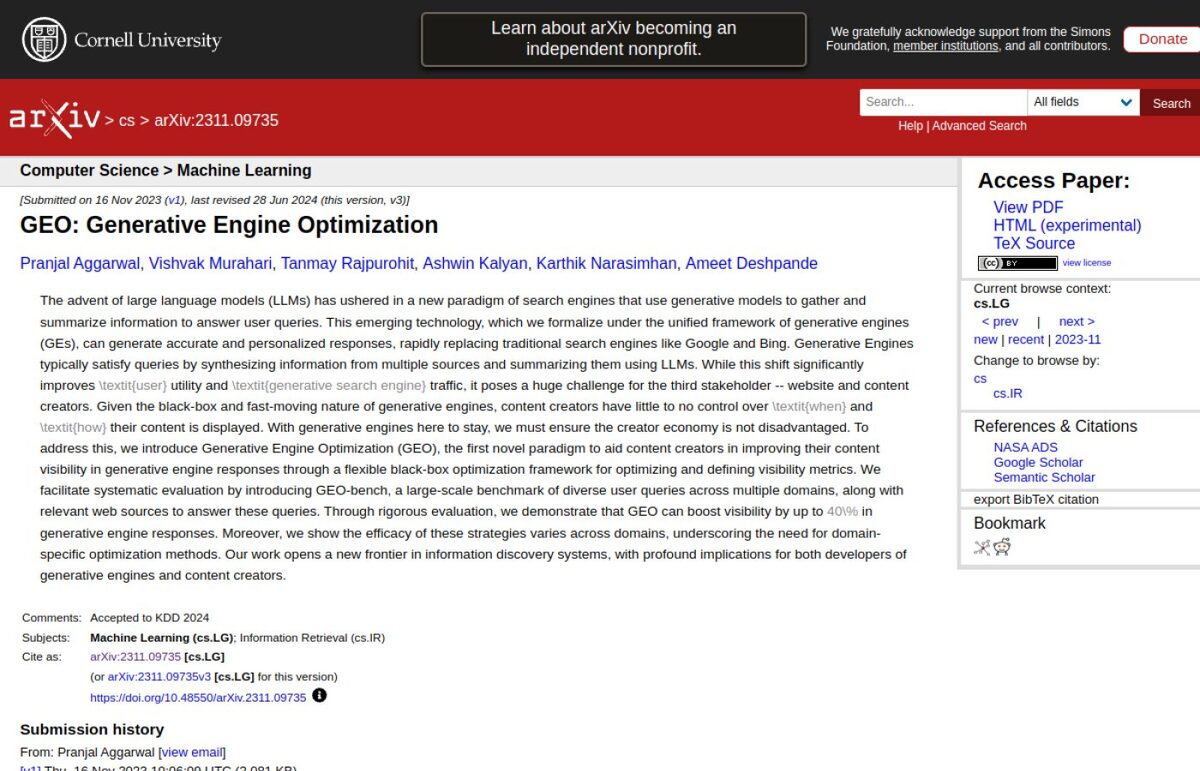Click the Submission history heading
The width and height of the screenshot is (1200, 771).
92,729
